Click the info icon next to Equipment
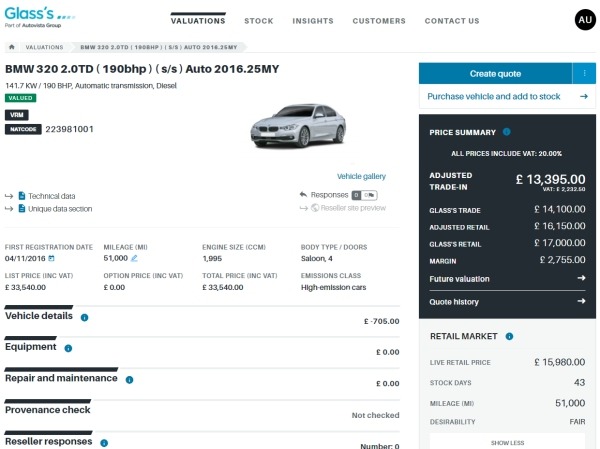This screenshot has width=600, height=449. point(68,348)
